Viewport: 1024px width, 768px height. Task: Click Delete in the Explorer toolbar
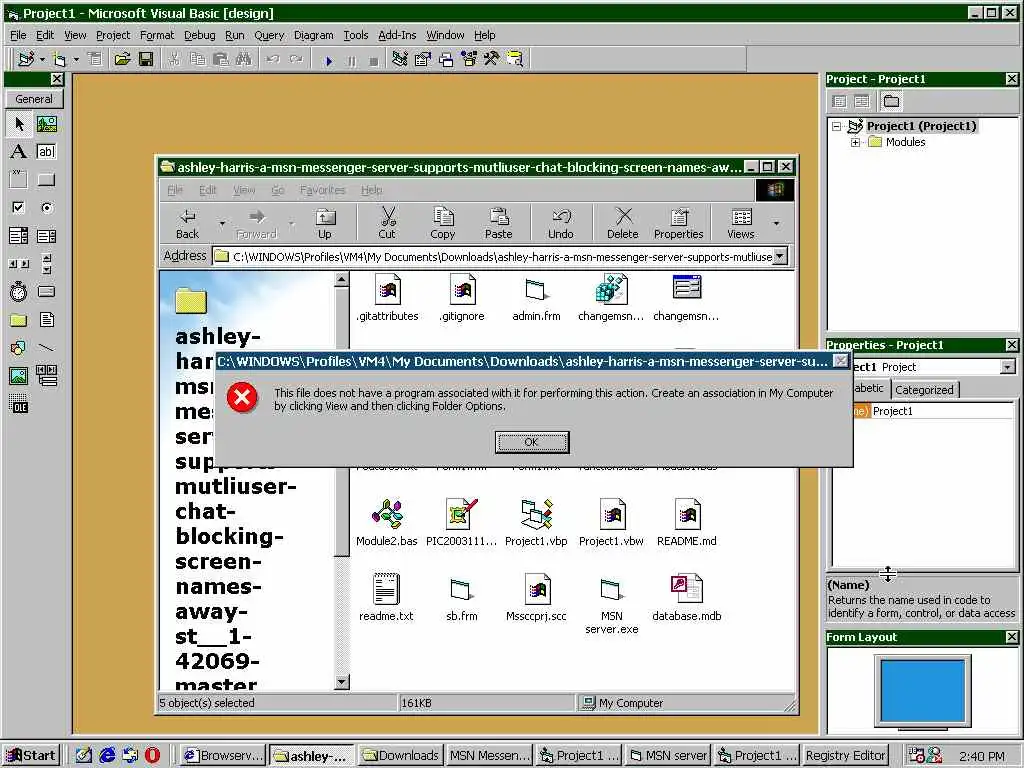[x=622, y=223]
